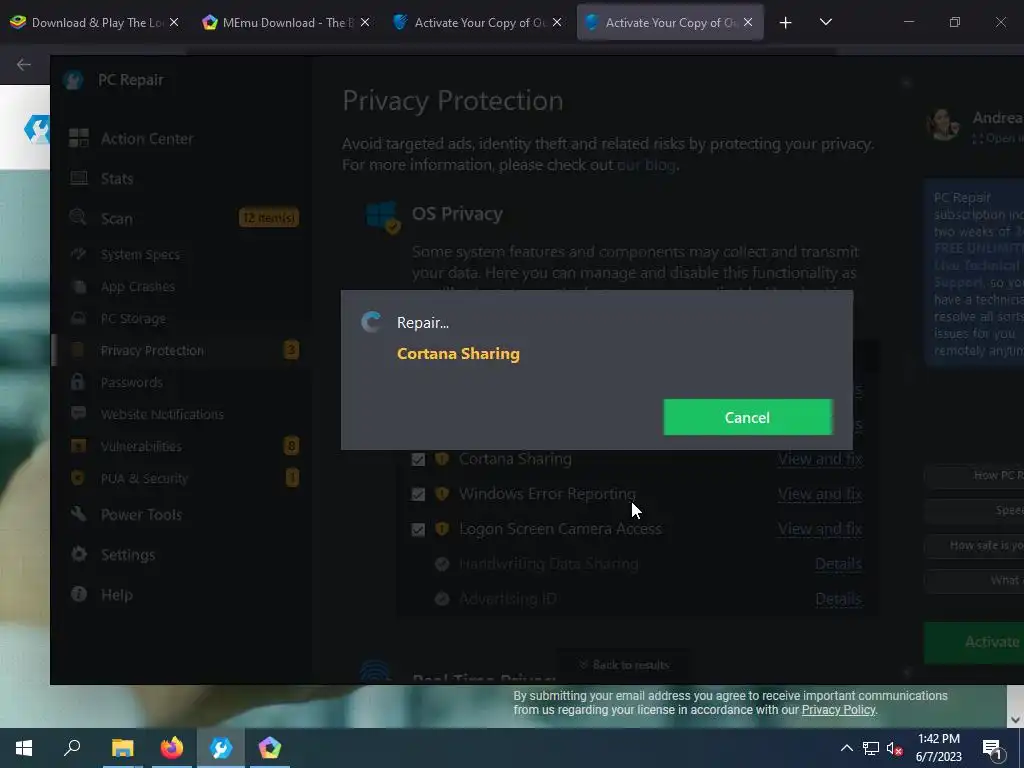Viewport: 1024px width, 768px height.
Task: Open Power Tools in sidebar
Action: [x=141, y=515]
